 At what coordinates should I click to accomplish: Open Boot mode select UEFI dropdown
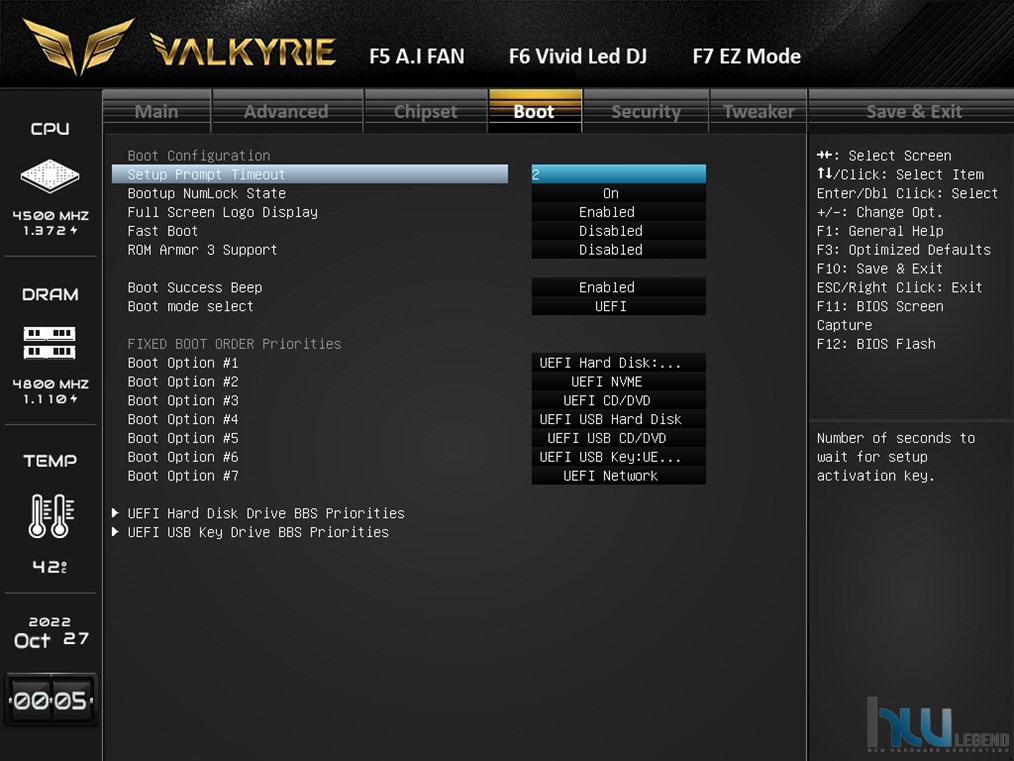619,306
